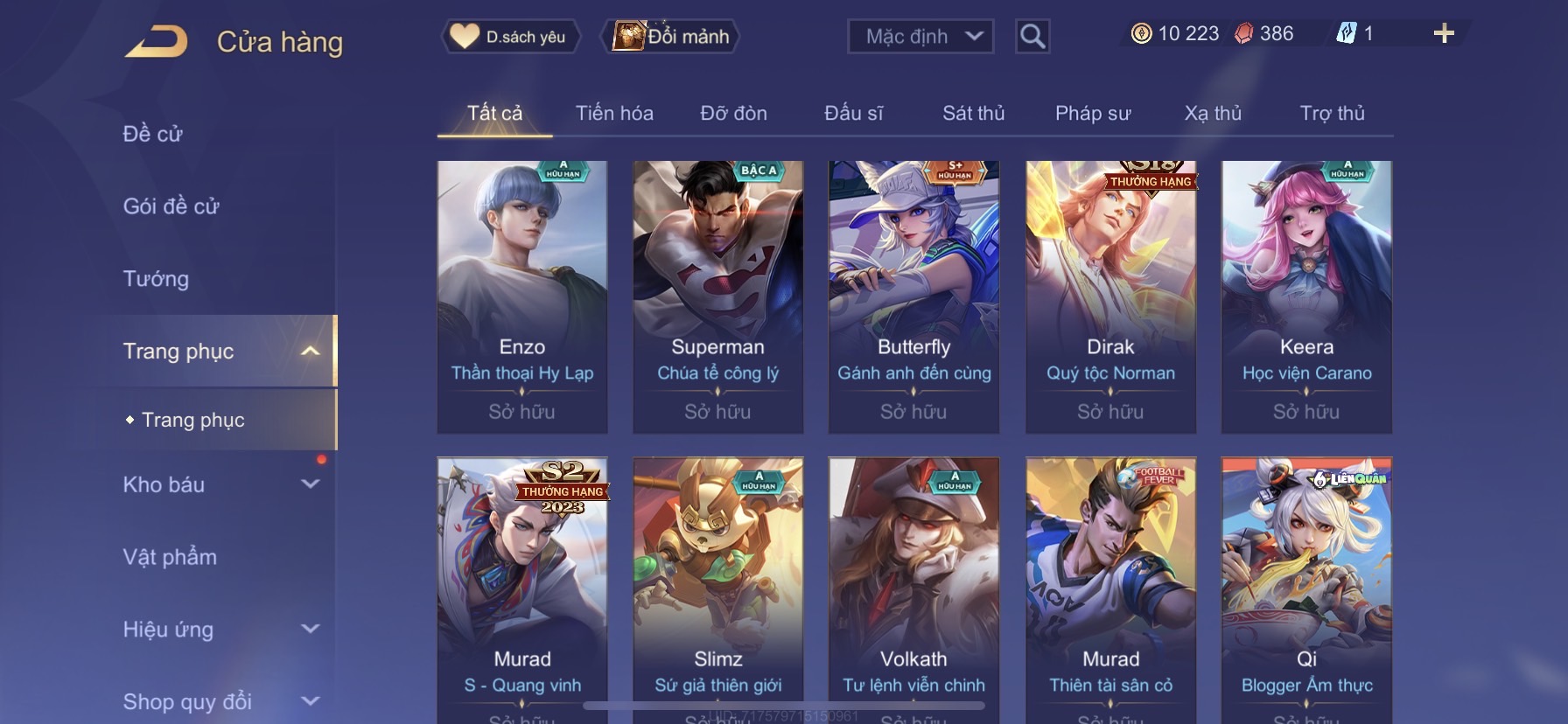Switch to the Sát thủ tab
Screen dimensions: 1568x724
(x=974, y=114)
